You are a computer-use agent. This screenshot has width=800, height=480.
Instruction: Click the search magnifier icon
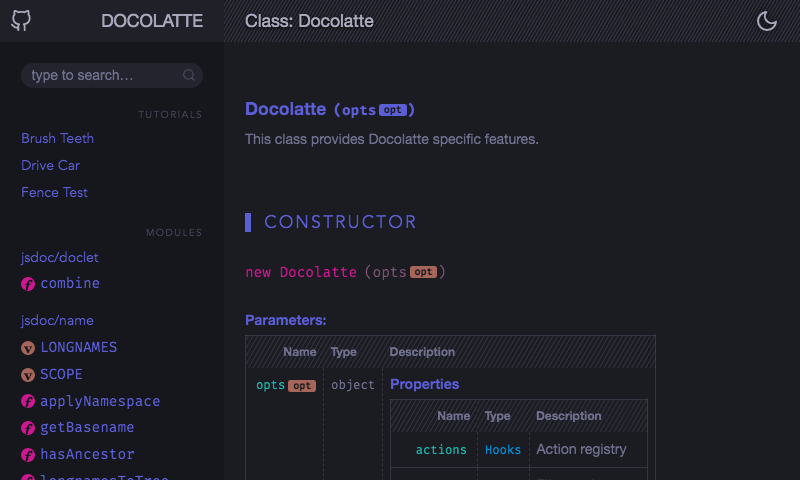click(189, 75)
